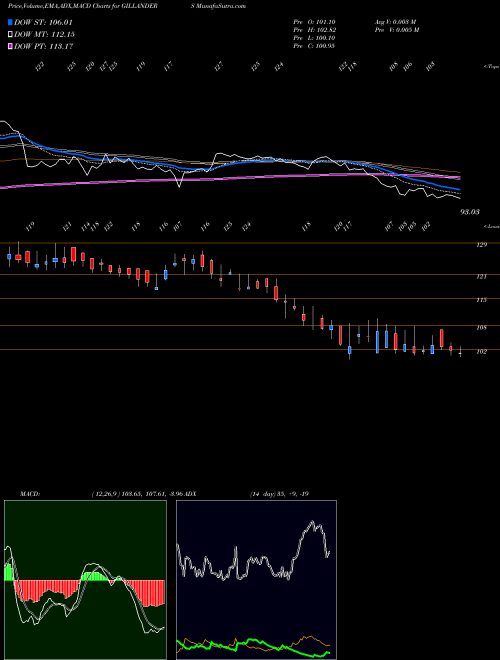Click the 'Pre L: 100.10' low value

[314, 38]
